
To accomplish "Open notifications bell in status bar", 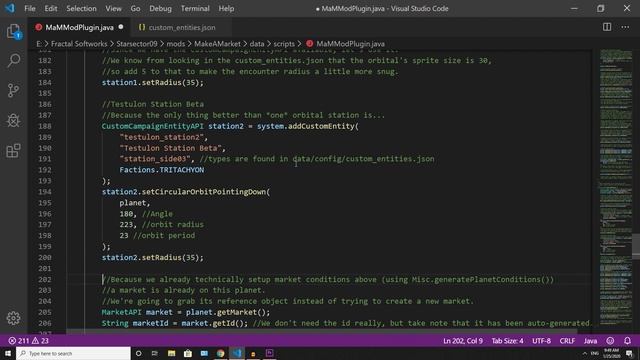I will tap(627, 341).
